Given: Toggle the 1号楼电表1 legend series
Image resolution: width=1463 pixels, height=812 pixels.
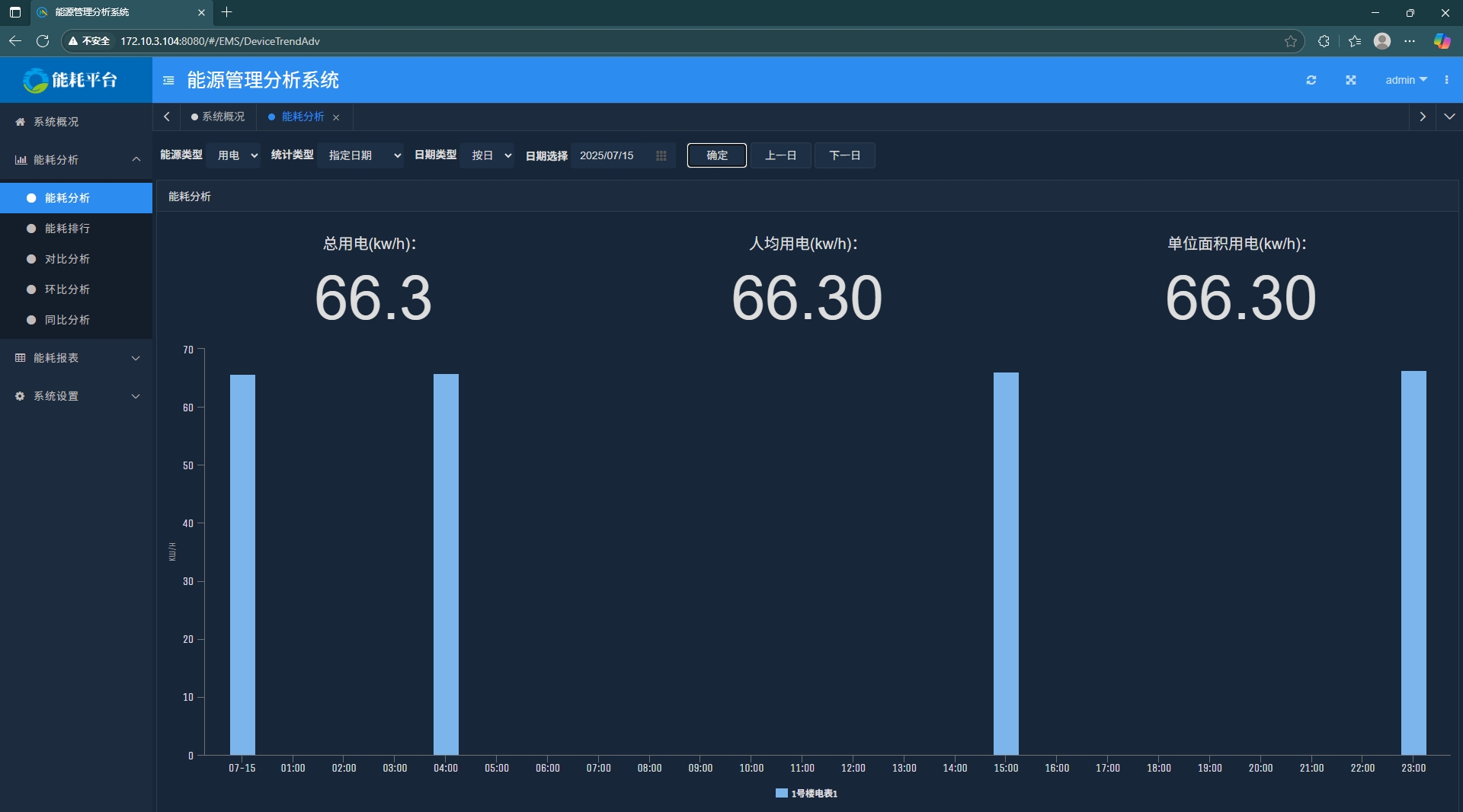Looking at the screenshot, I should coord(806,793).
